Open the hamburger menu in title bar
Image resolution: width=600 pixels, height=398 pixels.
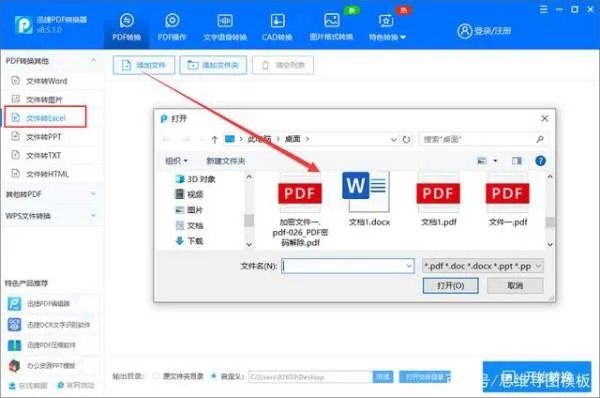(x=543, y=9)
